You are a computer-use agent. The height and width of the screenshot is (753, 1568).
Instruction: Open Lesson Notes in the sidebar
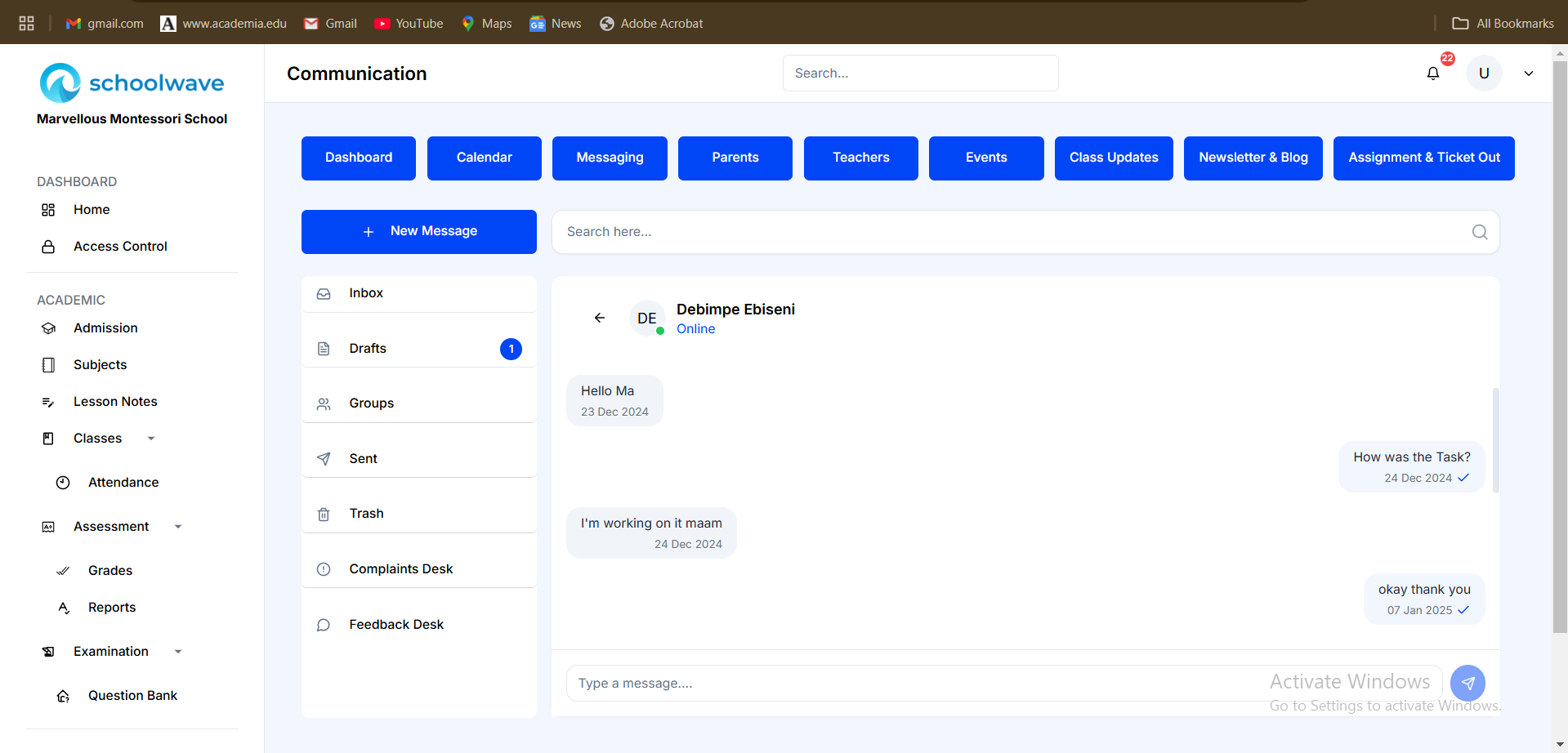click(x=115, y=402)
